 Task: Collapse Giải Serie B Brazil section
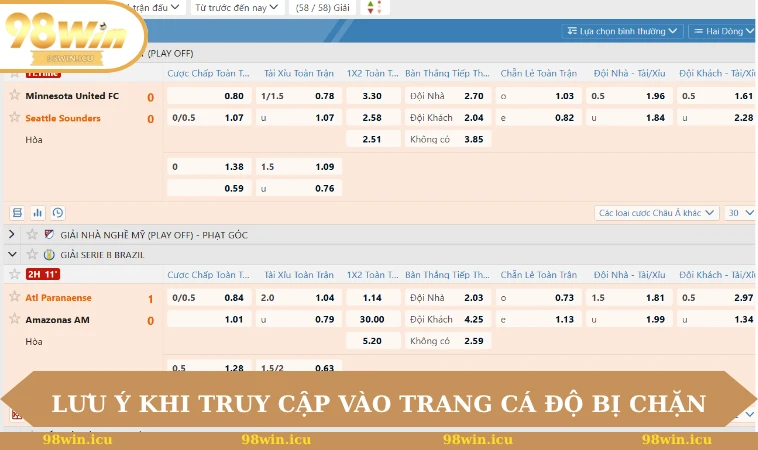tap(12, 254)
